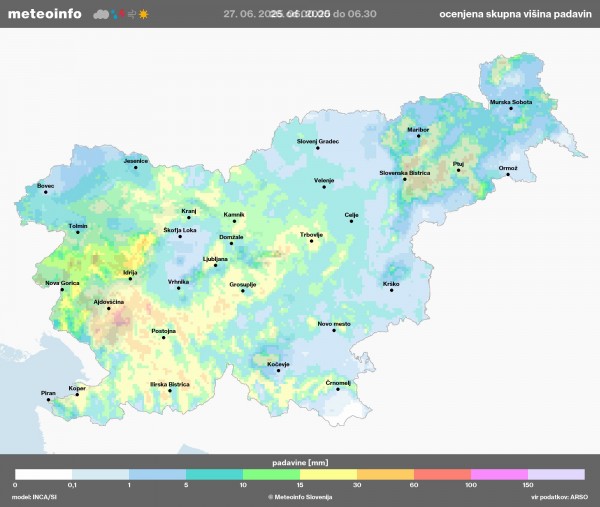Click the Trbovlje city label
This screenshot has height=507, width=600.
tap(311, 235)
